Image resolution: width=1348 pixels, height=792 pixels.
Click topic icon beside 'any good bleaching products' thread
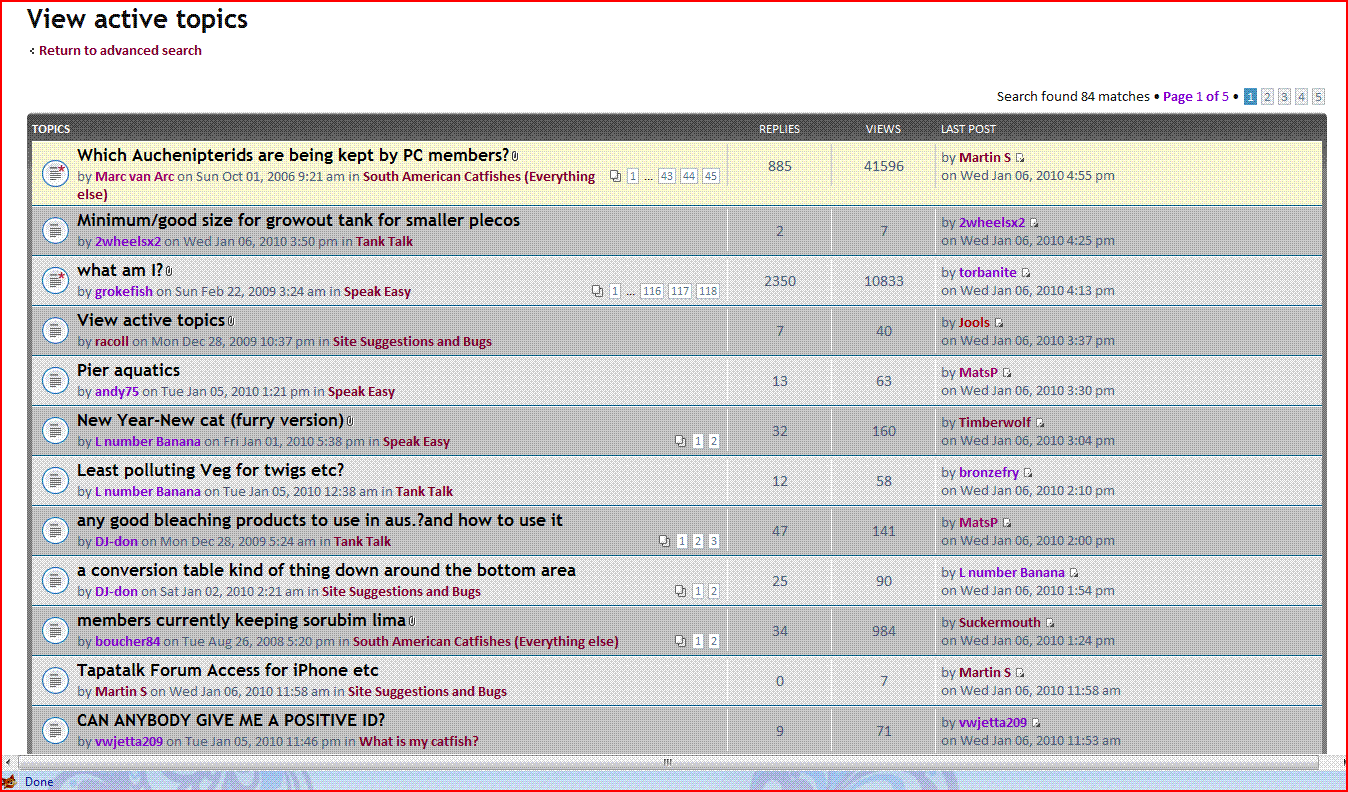(55, 531)
